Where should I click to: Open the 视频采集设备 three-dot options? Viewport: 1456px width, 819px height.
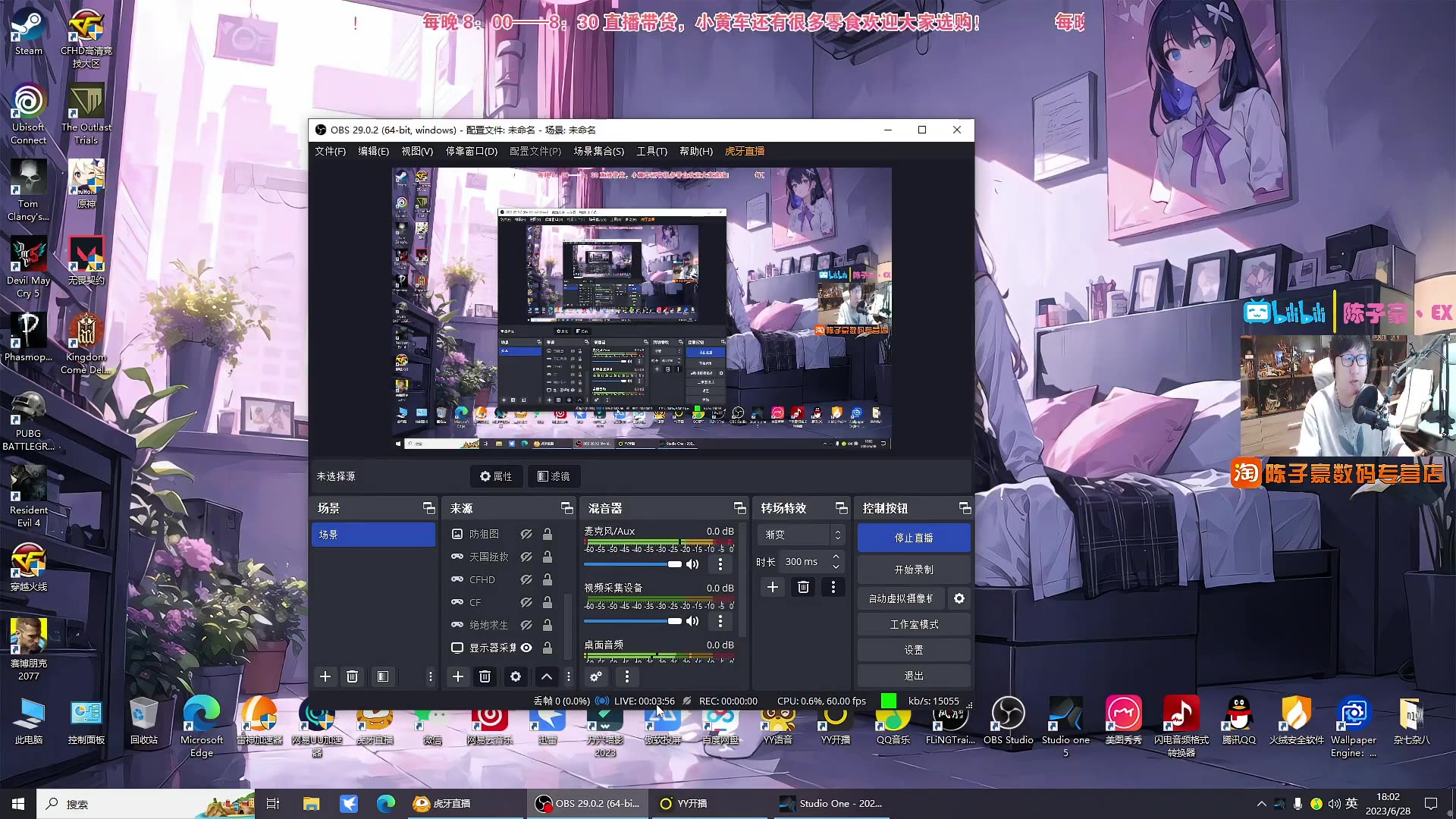(x=720, y=621)
